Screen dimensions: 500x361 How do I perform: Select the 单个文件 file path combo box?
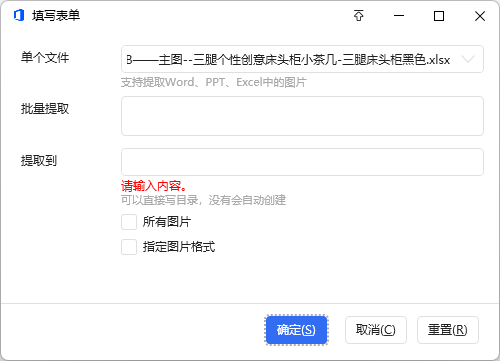302,59
